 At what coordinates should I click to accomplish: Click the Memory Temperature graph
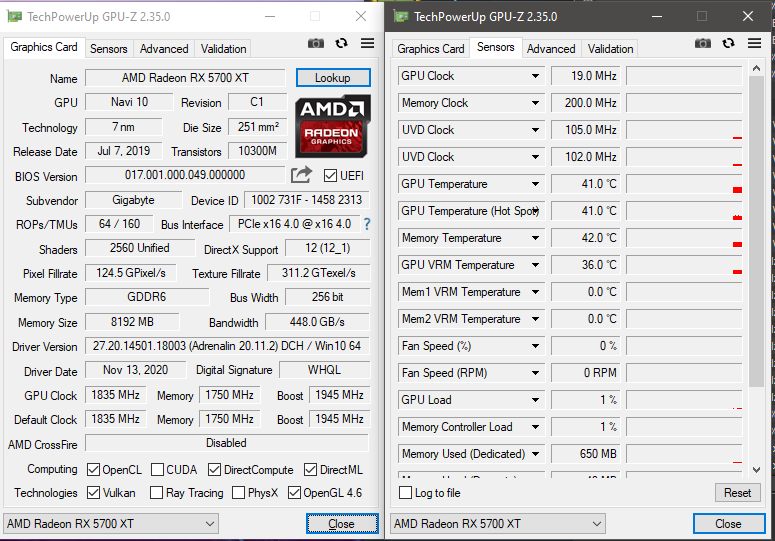pos(684,238)
